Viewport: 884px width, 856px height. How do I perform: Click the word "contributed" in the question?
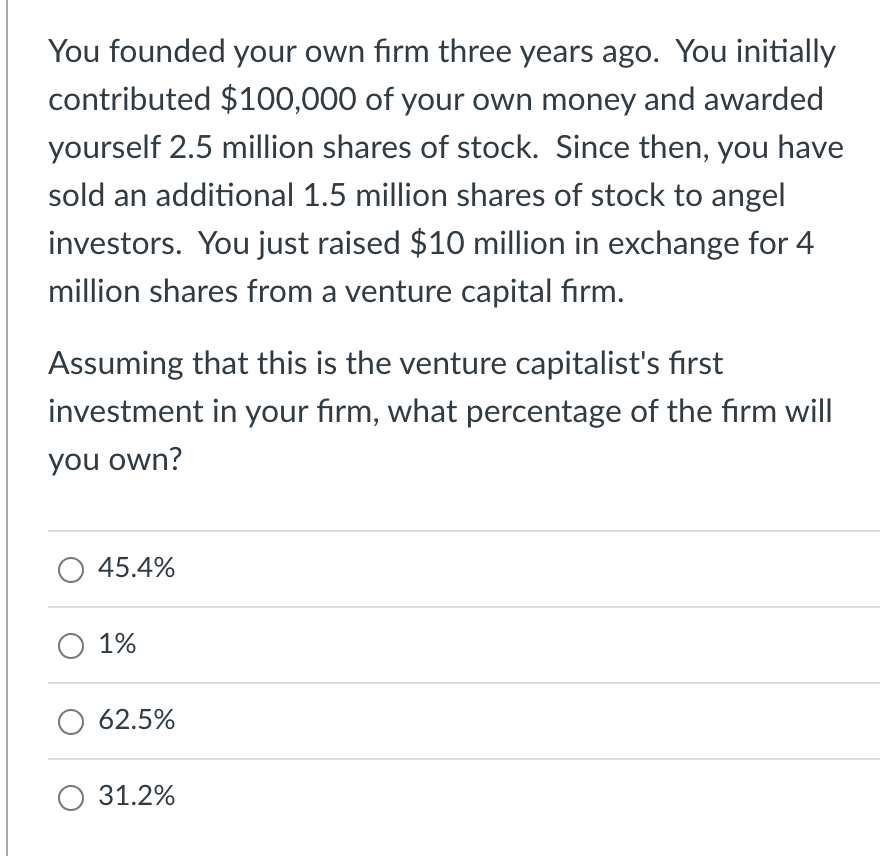click(x=128, y=99)
